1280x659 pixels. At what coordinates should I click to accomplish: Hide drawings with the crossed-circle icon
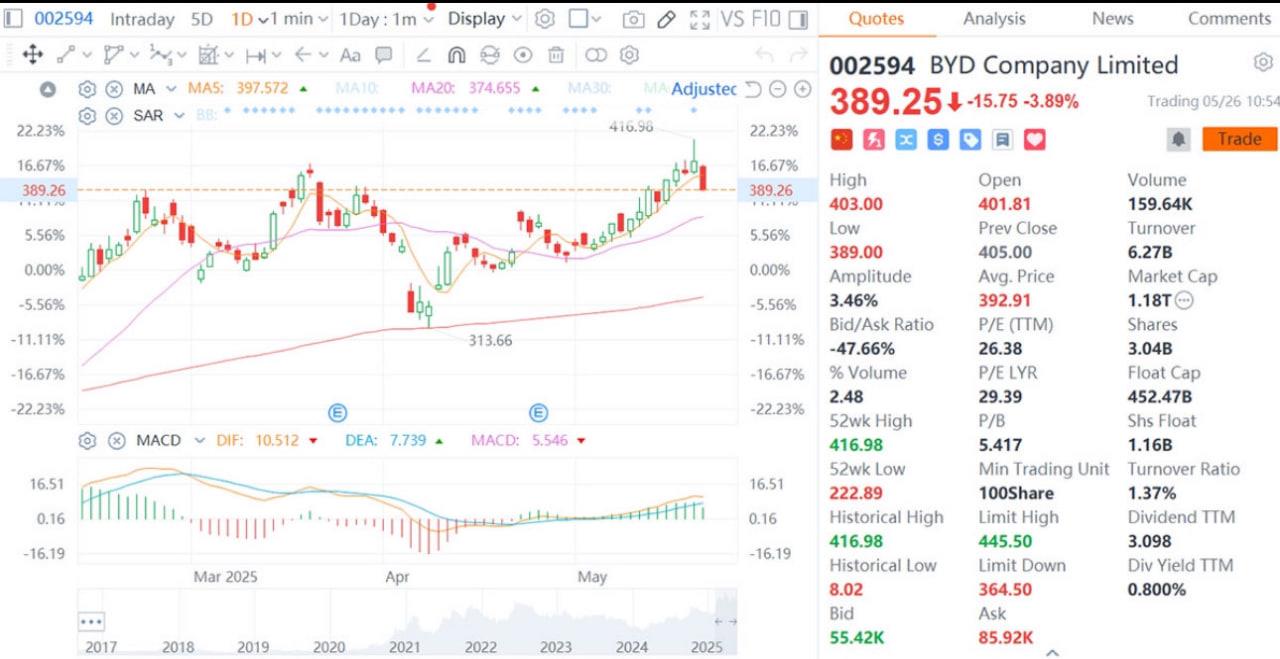pyautogui.click(x=490, y=55)
